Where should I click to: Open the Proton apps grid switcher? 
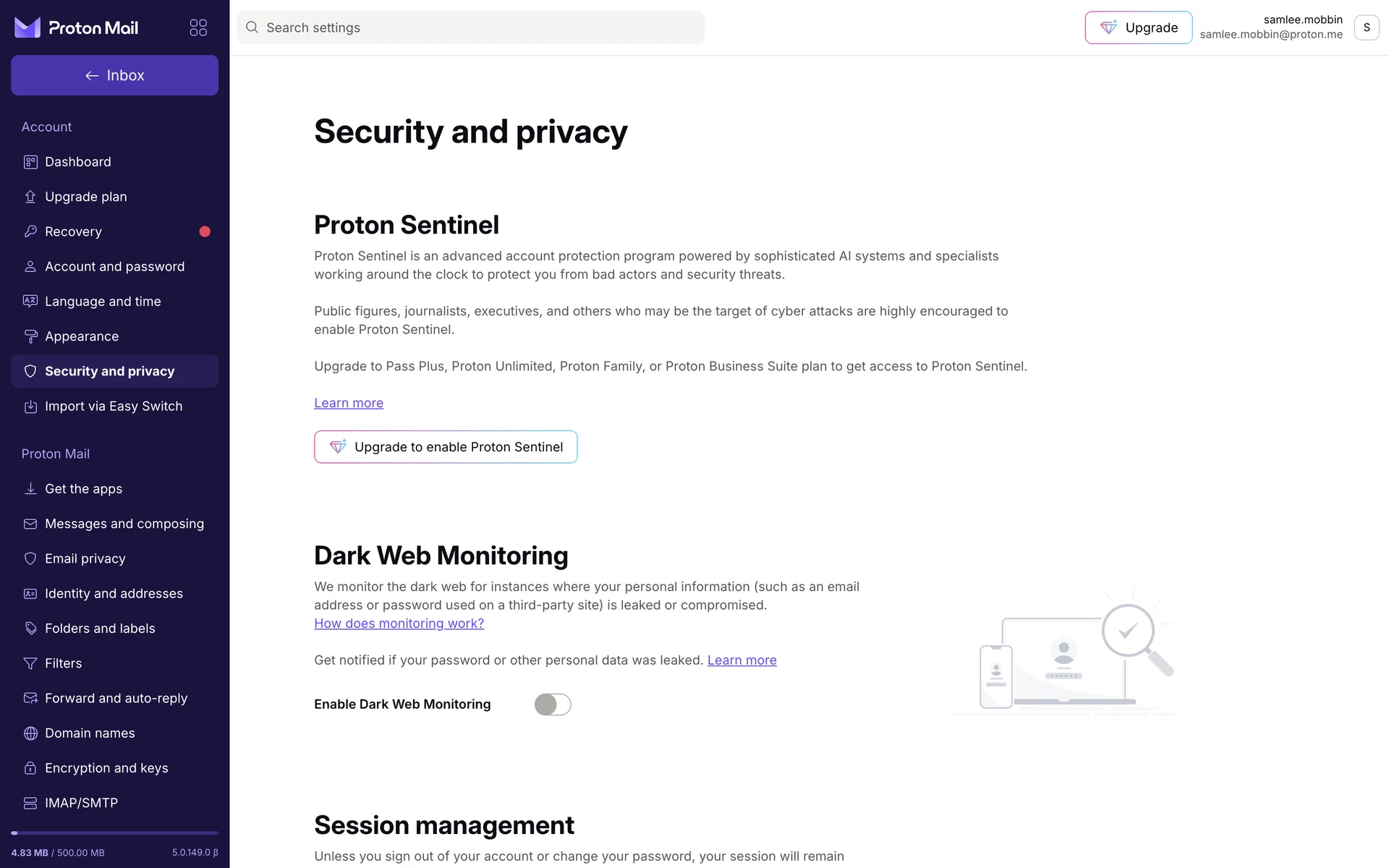pyautogui.click(x=198, y=27)
